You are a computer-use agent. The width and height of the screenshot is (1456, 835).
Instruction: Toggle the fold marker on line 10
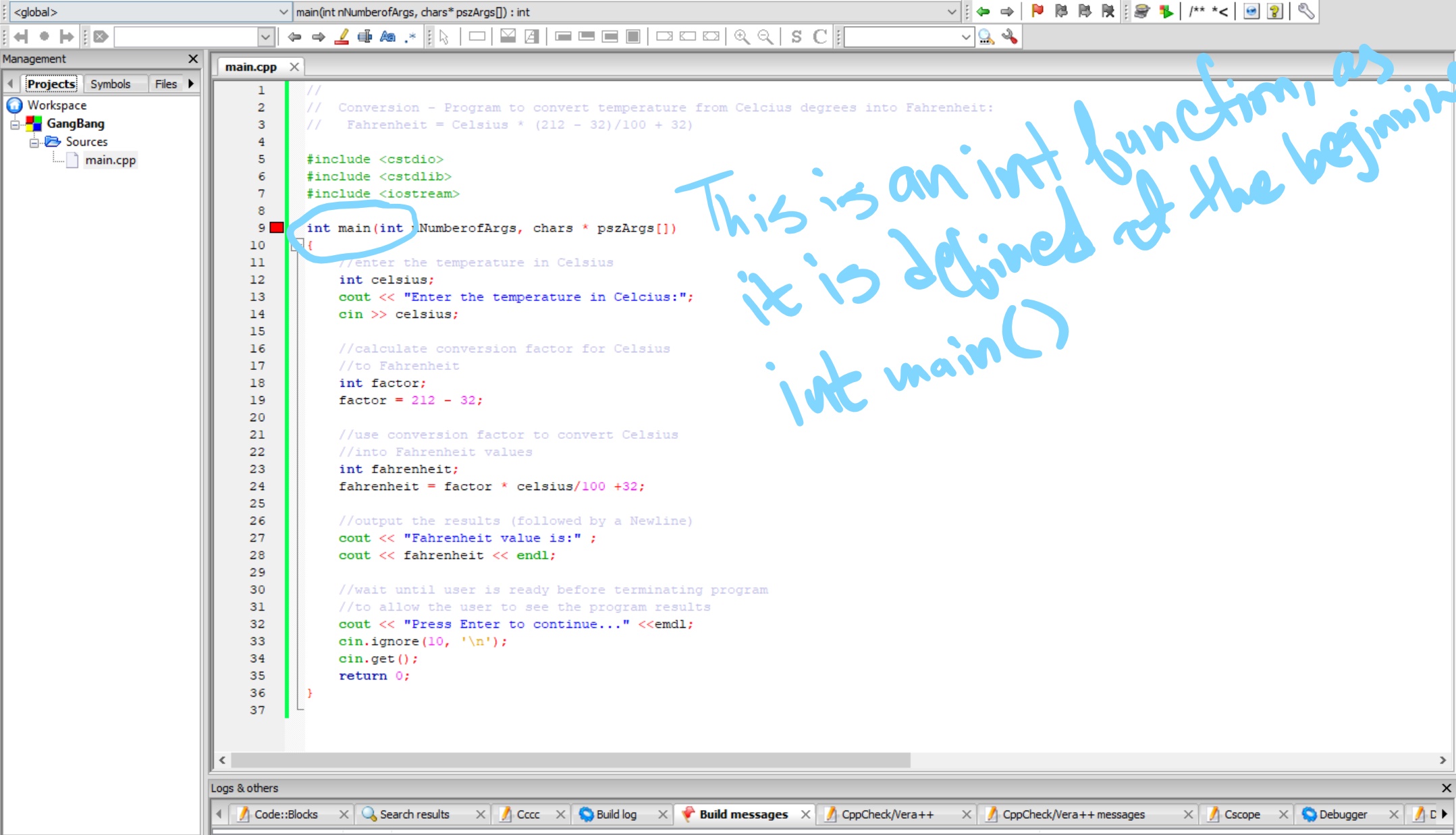[295, 246]
